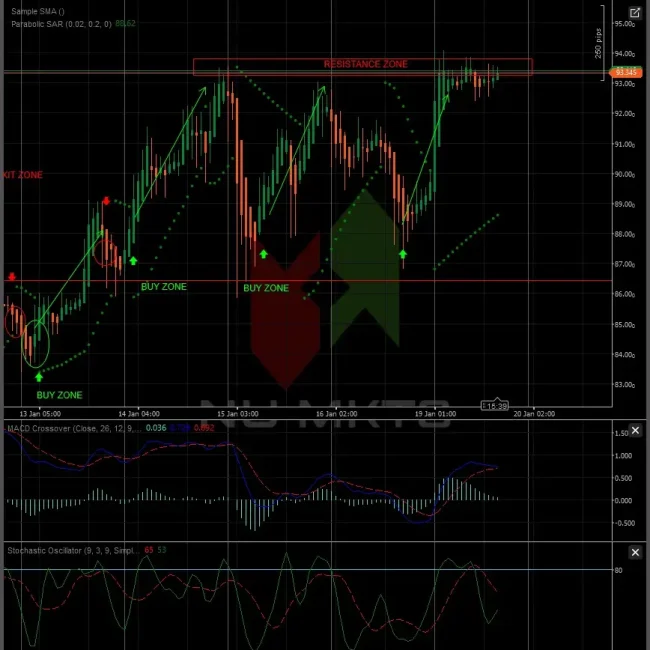Click the small red circle around the 14 Jan candles
Screen dimensions: 650x650
click(104, 250)
